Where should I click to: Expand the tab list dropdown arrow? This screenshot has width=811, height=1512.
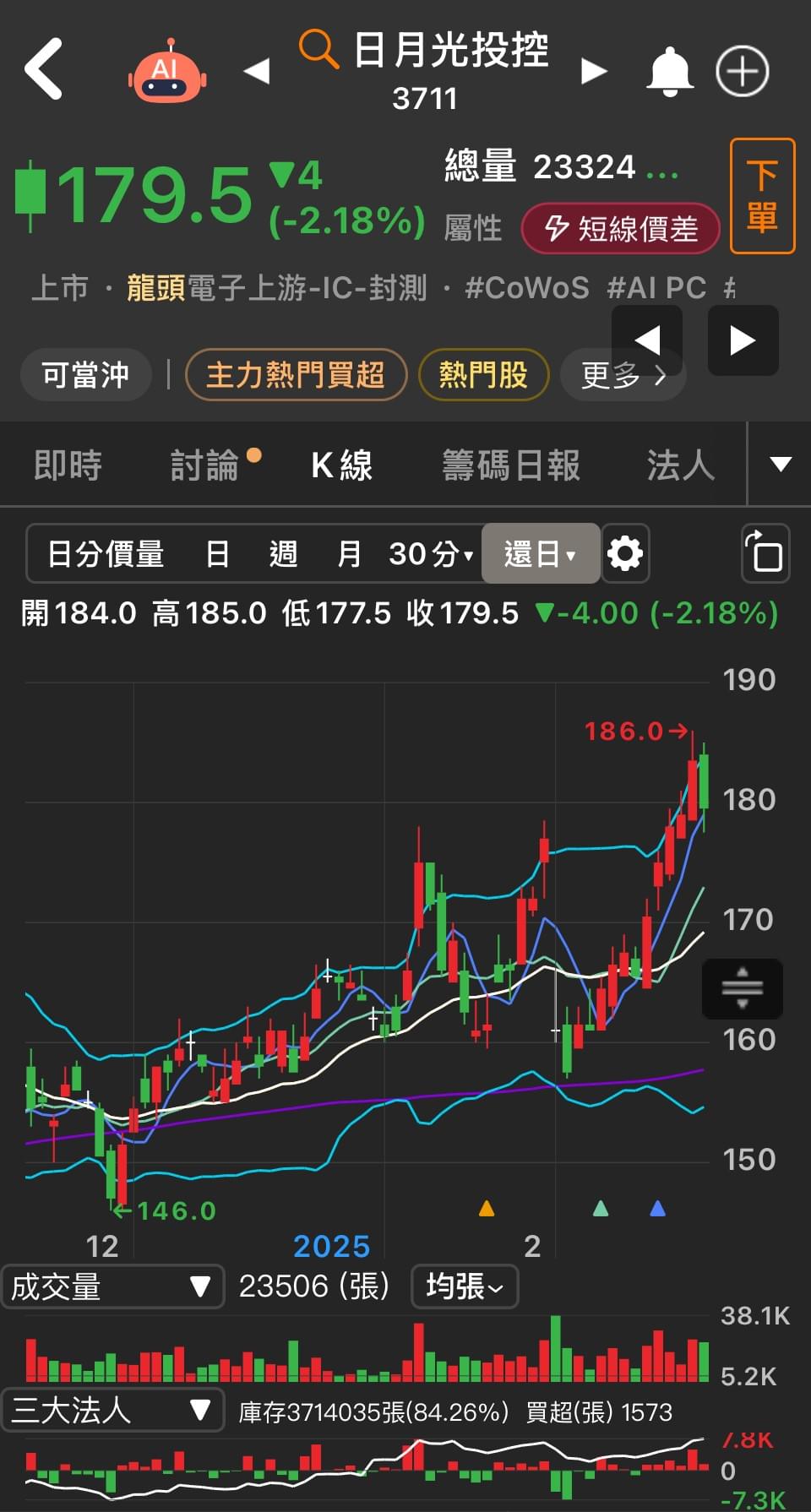click(781, 464)
